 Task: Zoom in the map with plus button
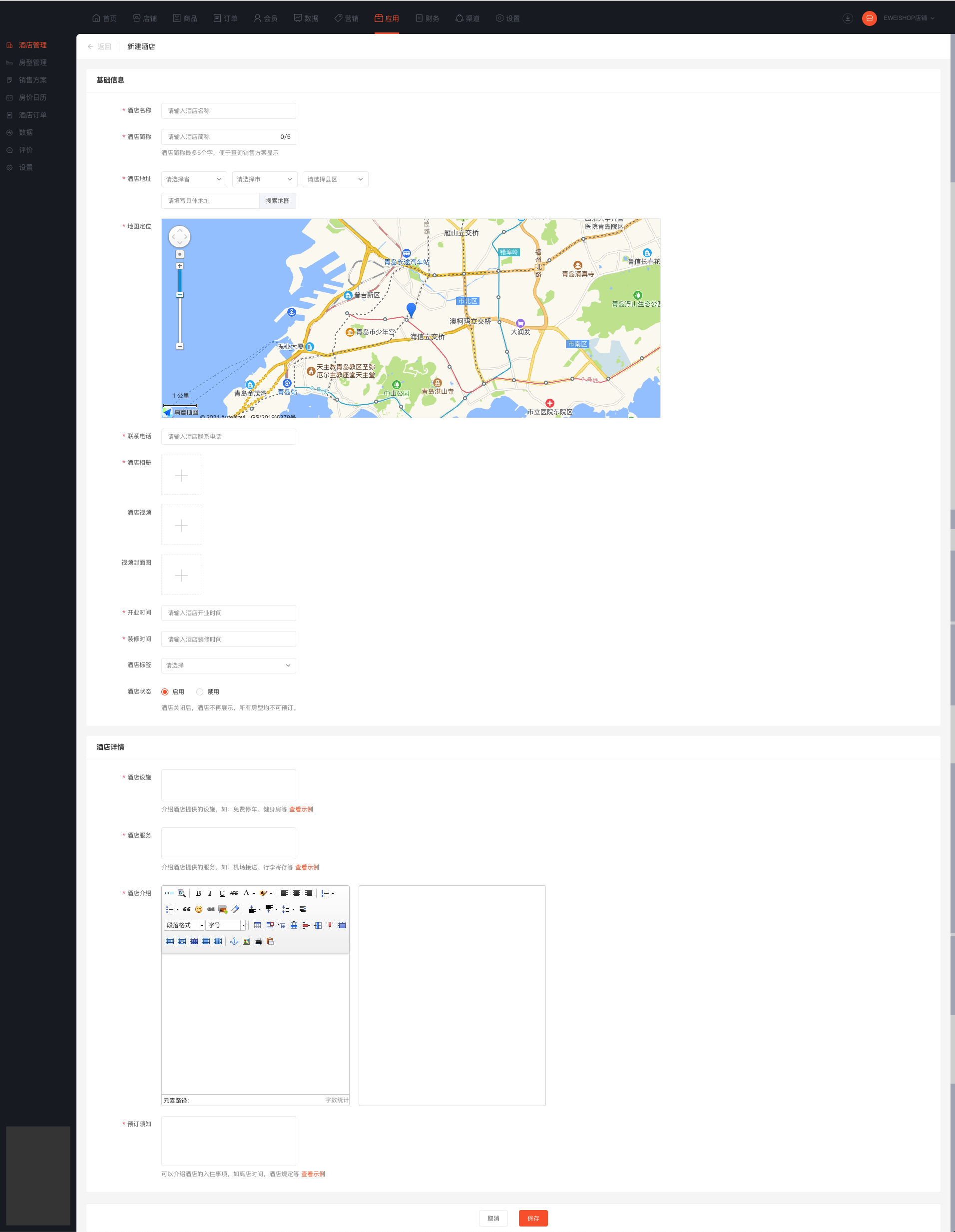[x=179, y=266]
